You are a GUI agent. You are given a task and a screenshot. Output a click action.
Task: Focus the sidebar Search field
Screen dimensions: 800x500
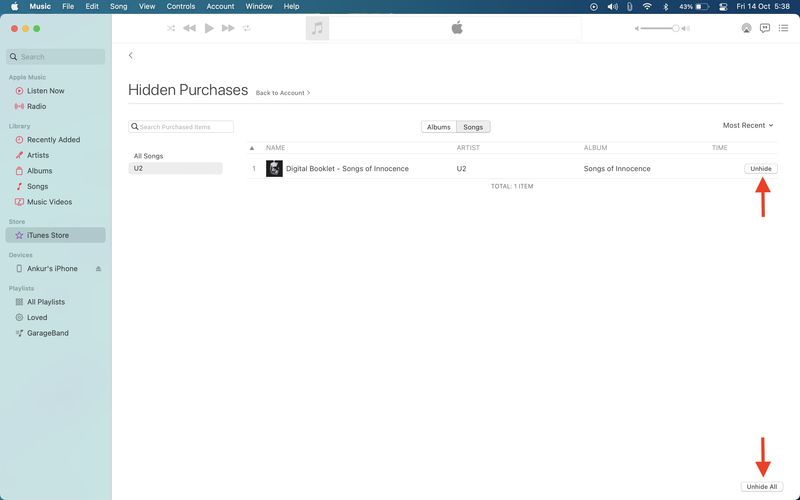56,57
